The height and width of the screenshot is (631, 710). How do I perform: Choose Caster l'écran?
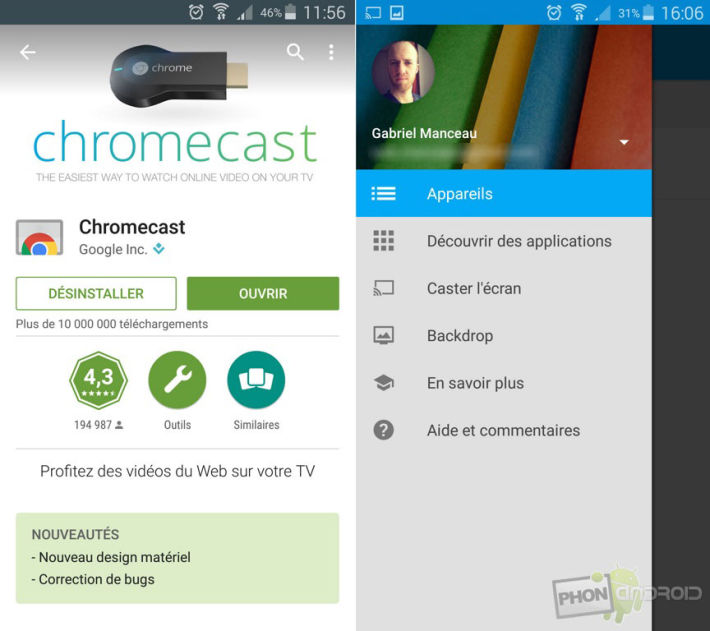(504, 288)
